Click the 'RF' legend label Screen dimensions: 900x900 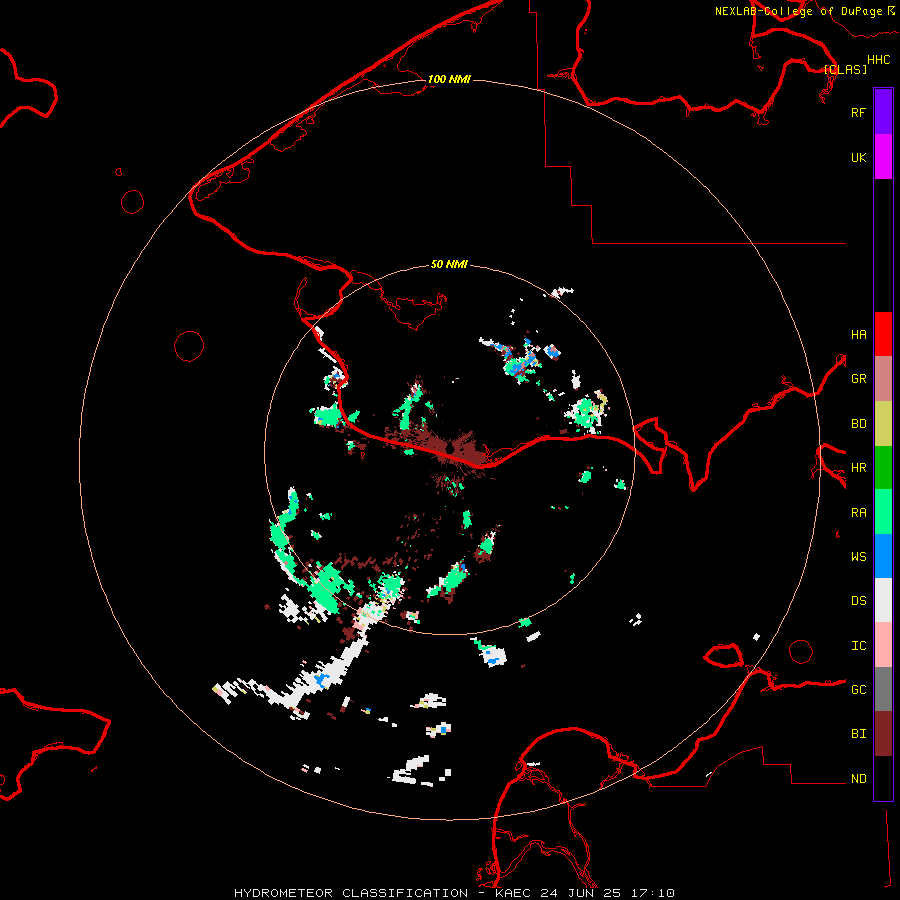click(858, 112)
